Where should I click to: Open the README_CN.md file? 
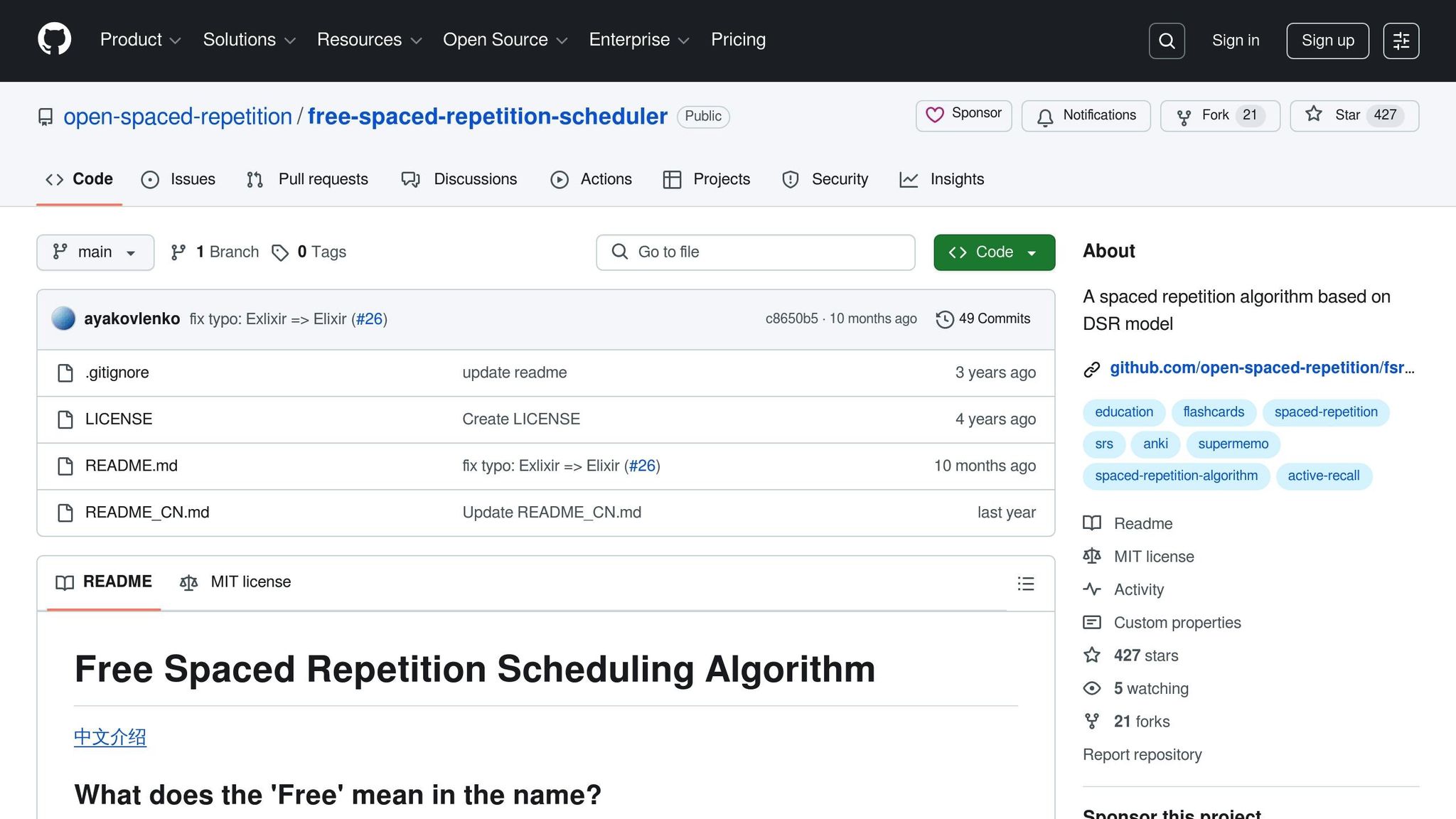point(147,513)
